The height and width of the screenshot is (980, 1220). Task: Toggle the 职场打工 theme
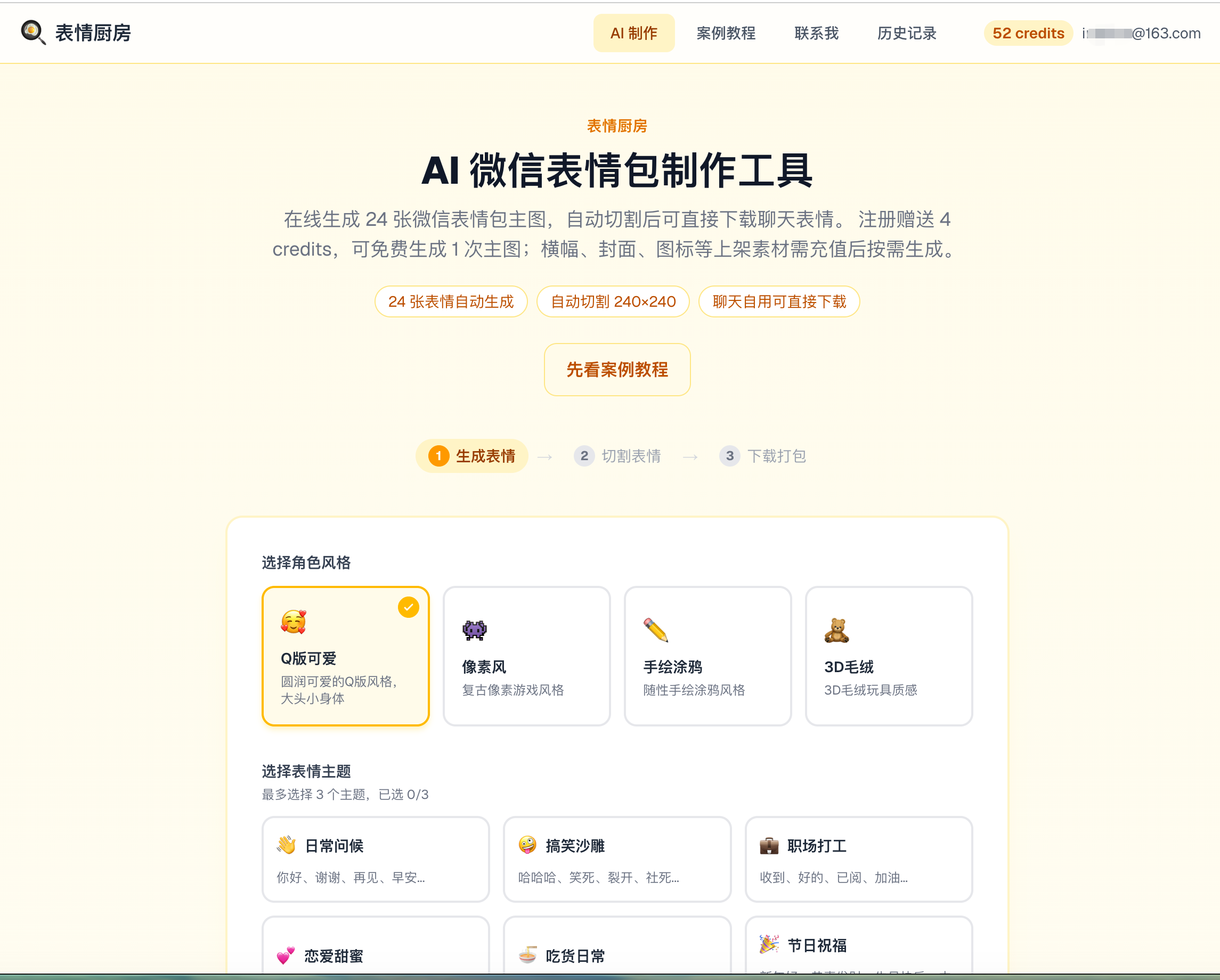tap(858, 859)
